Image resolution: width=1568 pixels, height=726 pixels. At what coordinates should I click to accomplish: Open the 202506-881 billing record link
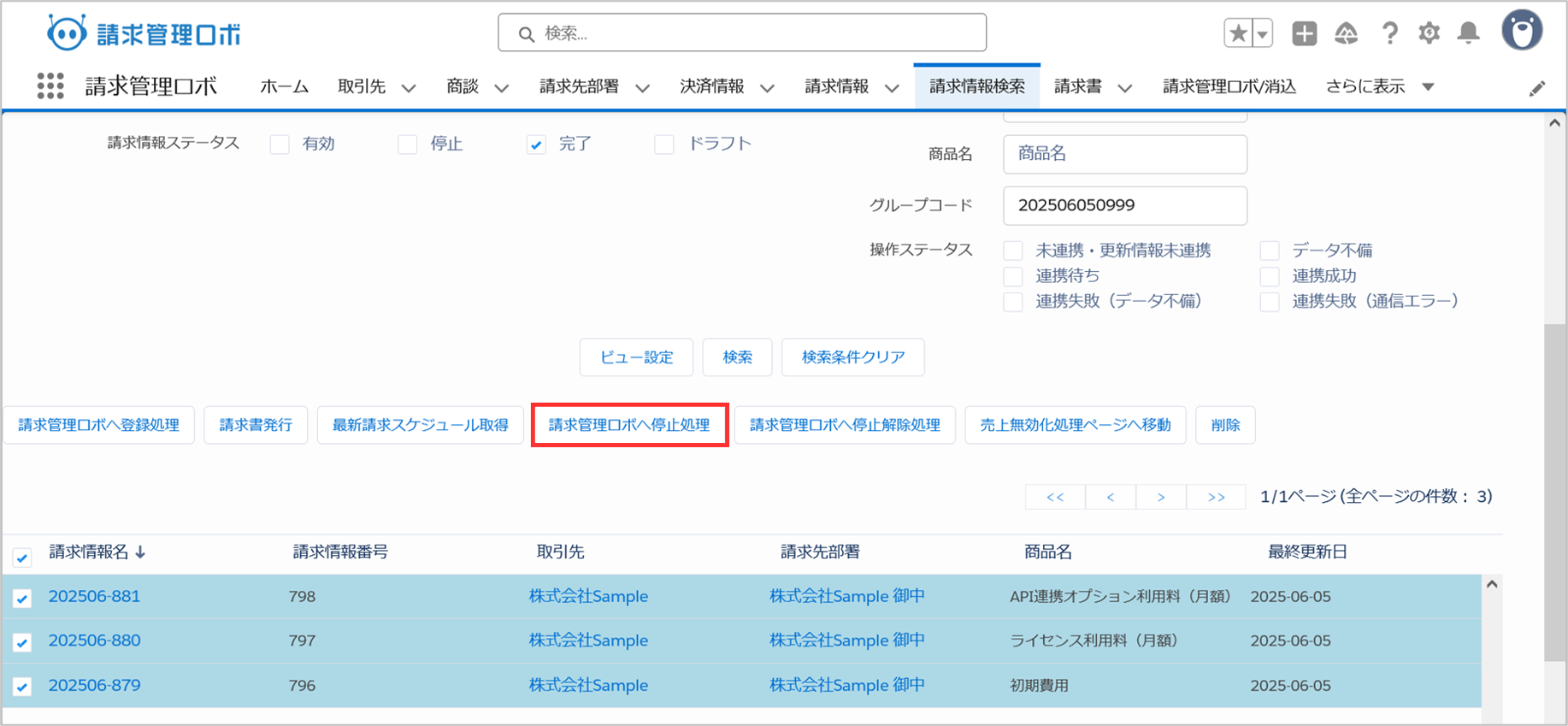point(94,597)
